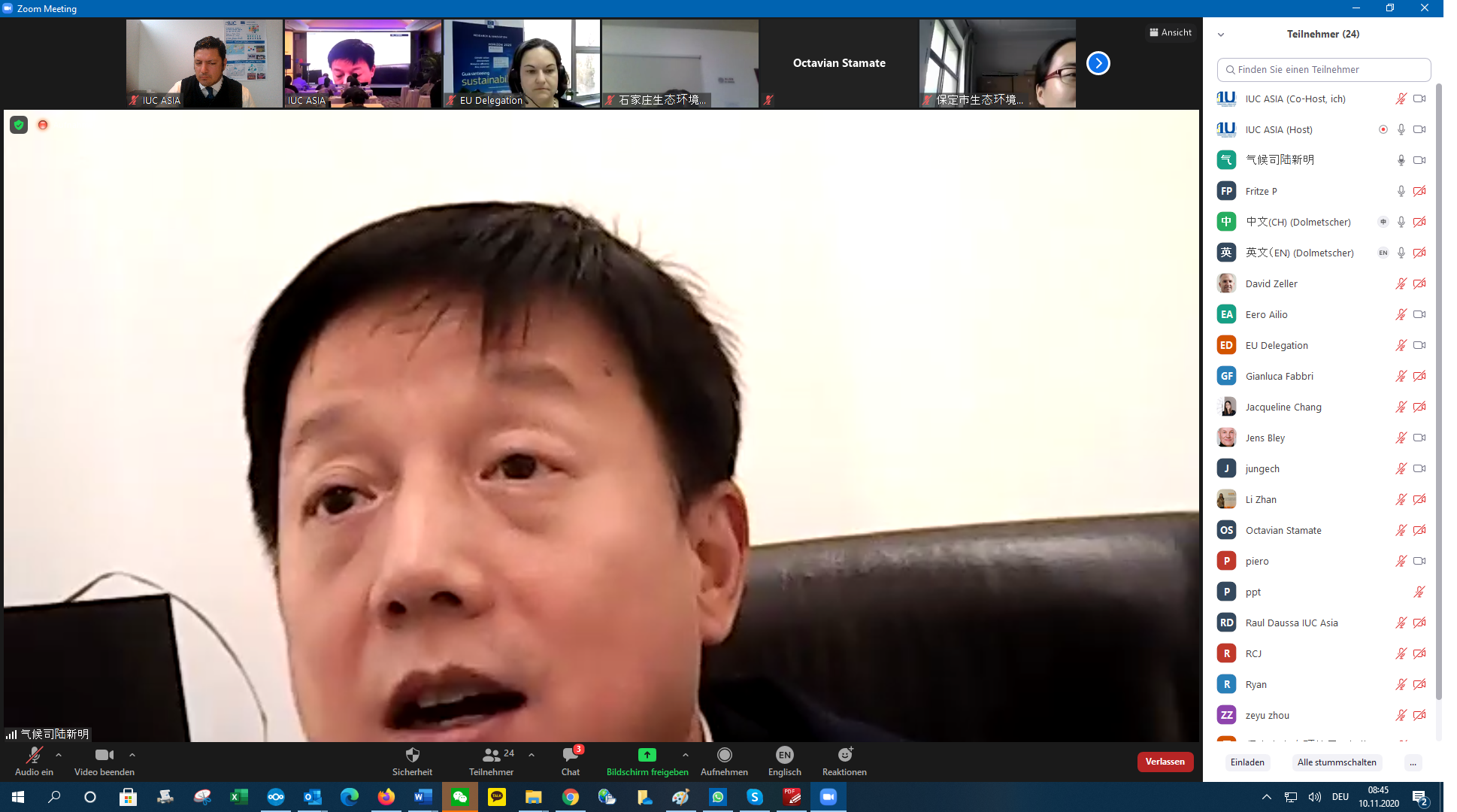This screenshot has height=812, width=1457.
Task: Open the Chat panel icon
Action: [570, 755]
